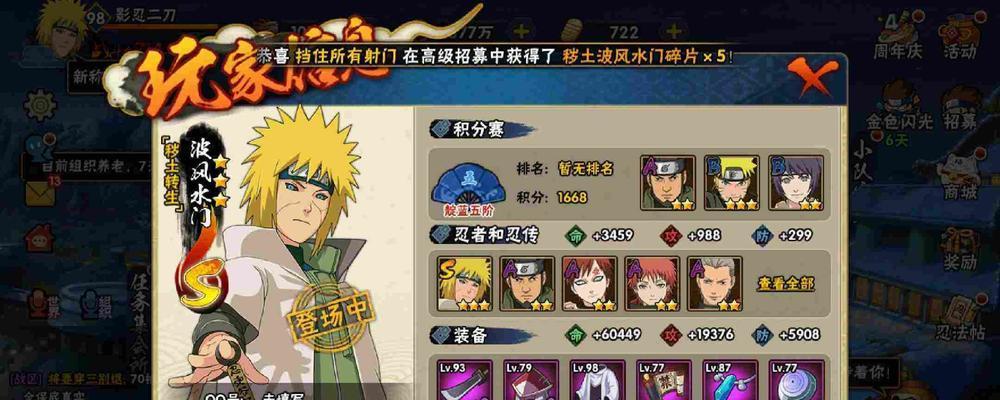Open the mail envelope icon
Viewport: 1000px width, 400px height.
[x=40, y=193]
